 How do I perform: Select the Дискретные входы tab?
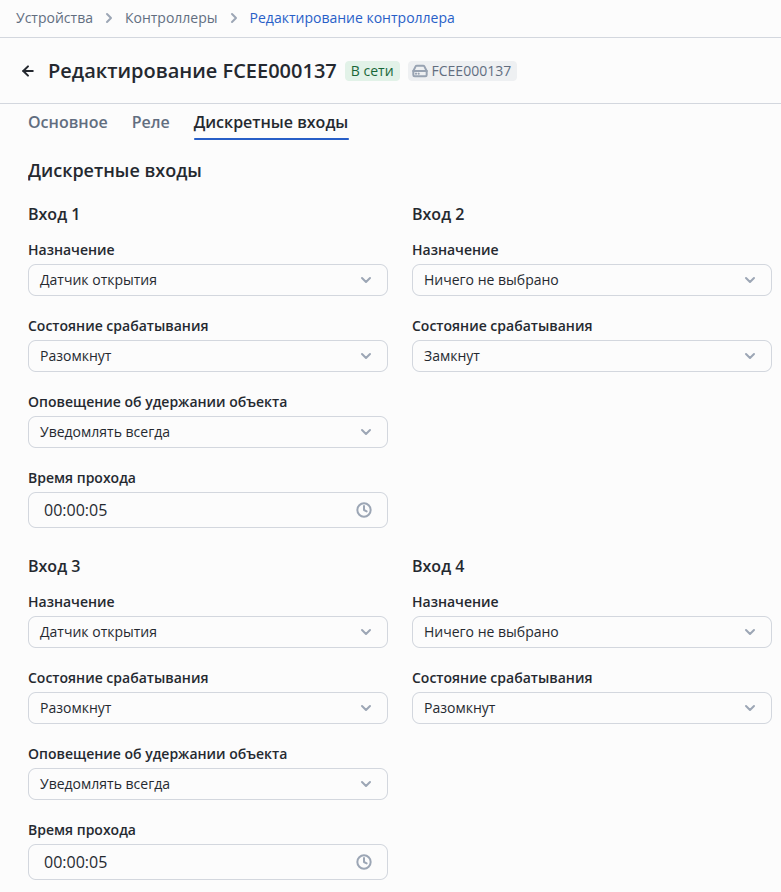pyautogui.click(x=271, y=123)
